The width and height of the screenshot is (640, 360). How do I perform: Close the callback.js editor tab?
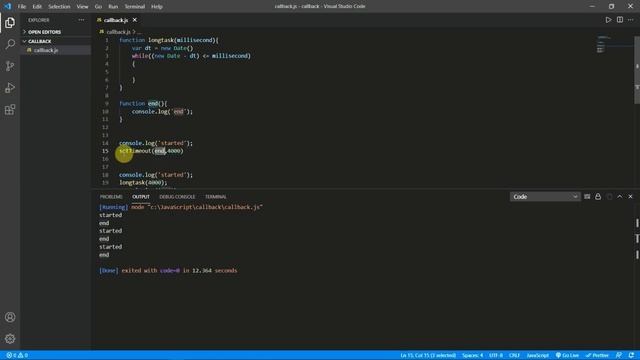click(x=135, y=20)
